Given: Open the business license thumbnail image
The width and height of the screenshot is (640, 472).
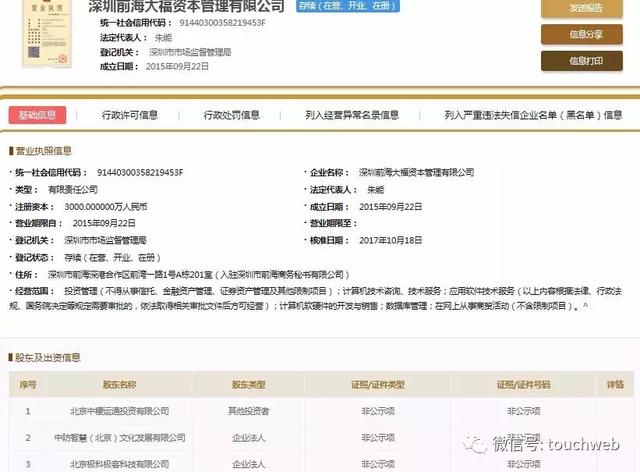Looking at the screenshot, I should [x=47, y=33].
